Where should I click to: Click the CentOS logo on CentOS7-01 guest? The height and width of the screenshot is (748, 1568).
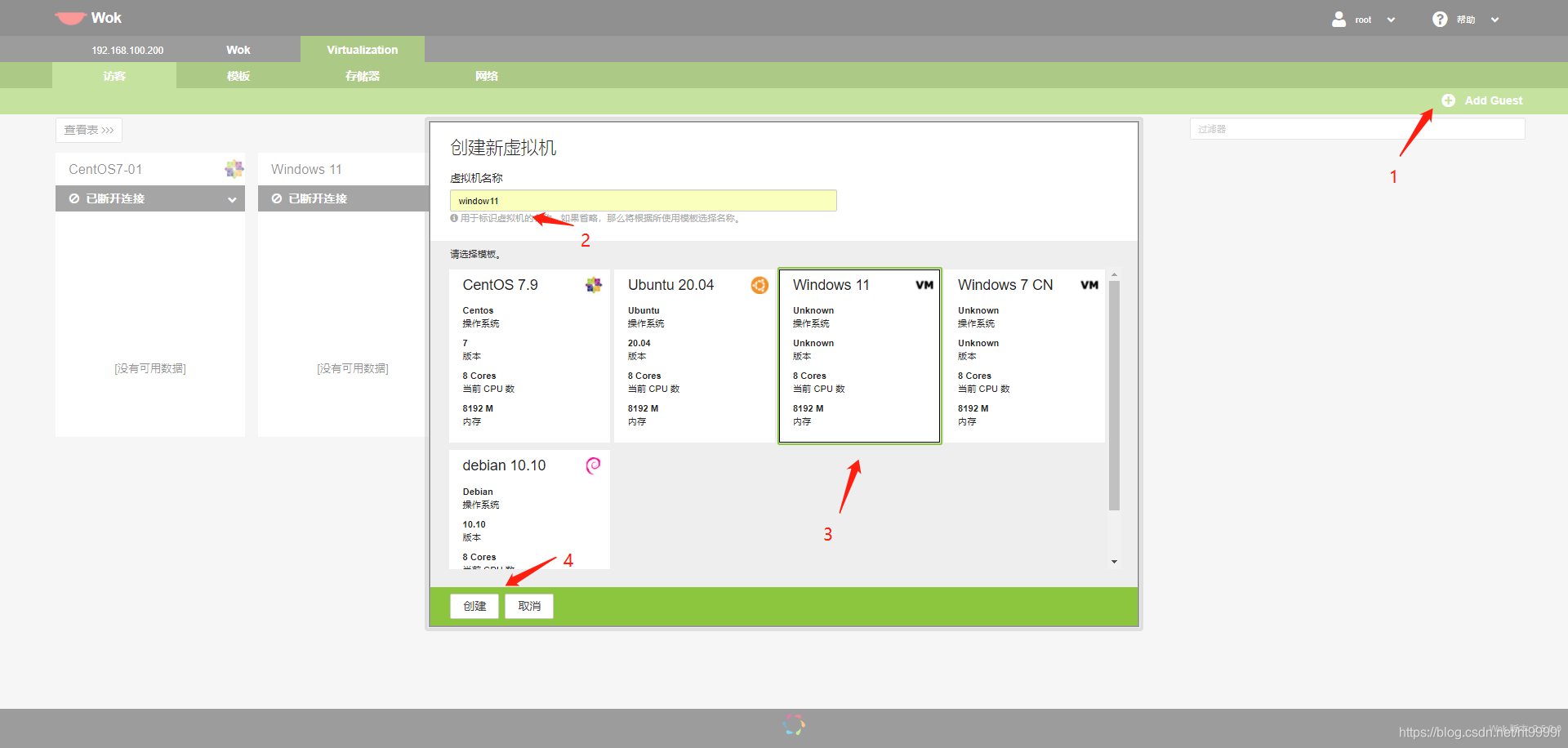234,169
